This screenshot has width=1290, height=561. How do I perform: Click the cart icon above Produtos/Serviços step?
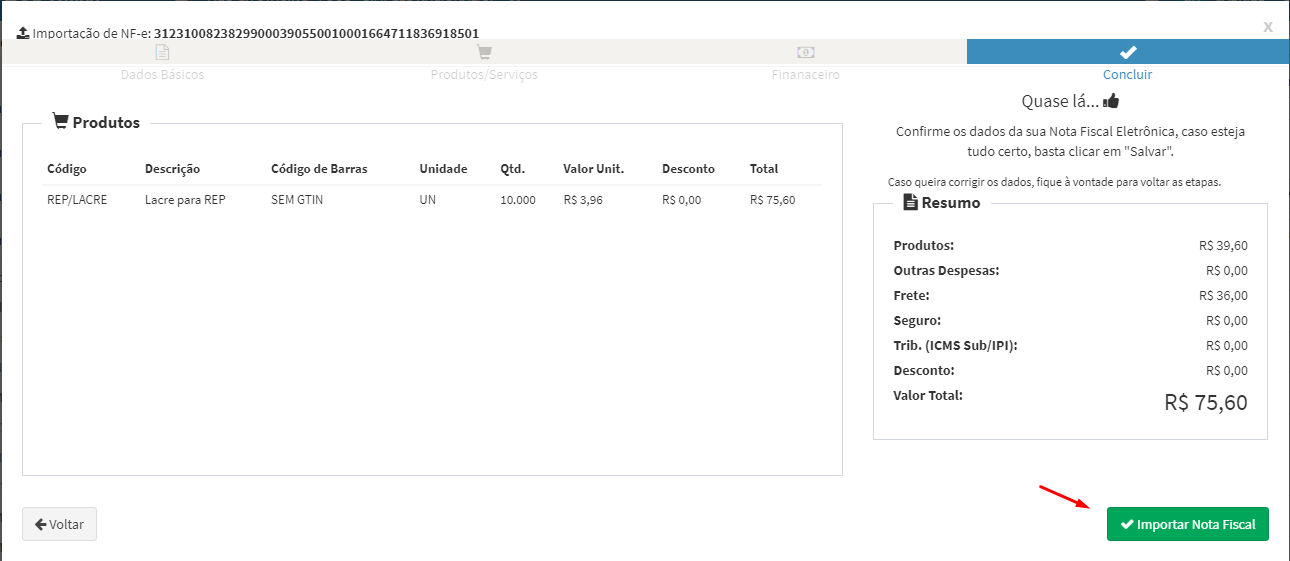click(x=484, y=52)
